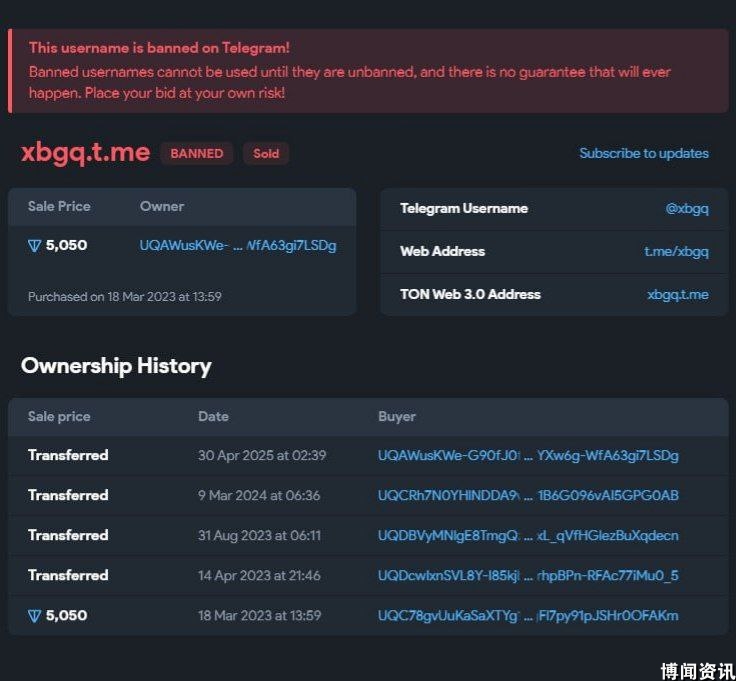The image size is (736, 681).
Task: Click the TON icon in ownership history row
Action: [34, 616]
